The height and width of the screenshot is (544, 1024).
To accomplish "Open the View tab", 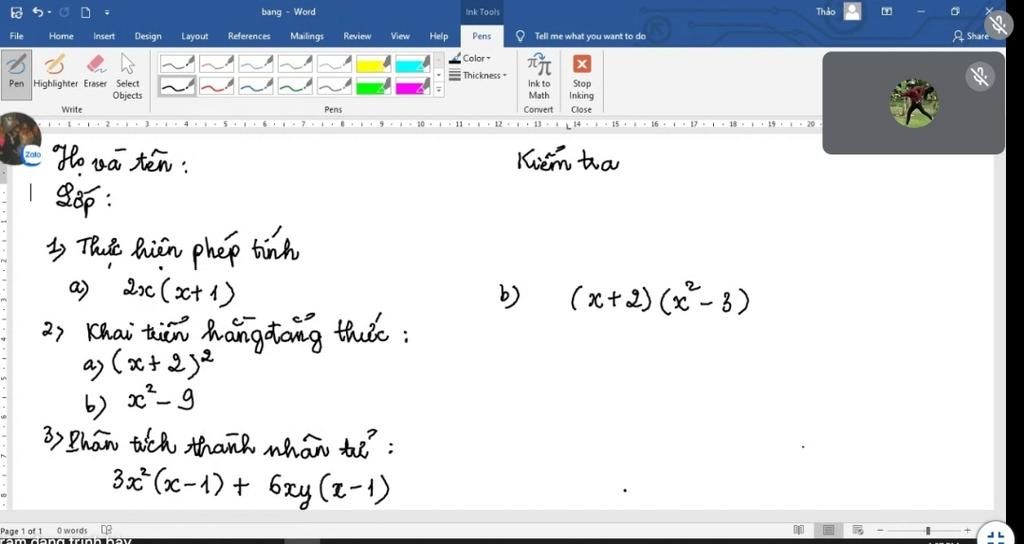I will (400, 36).
